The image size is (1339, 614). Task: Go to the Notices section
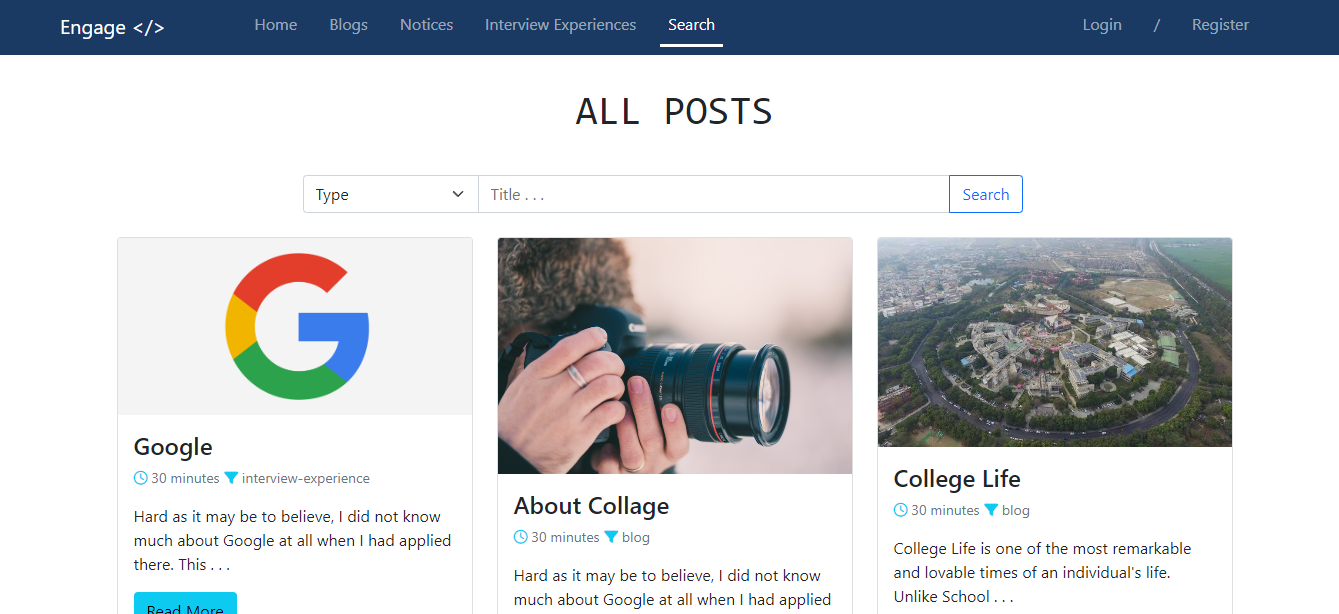click(x=426, y=24)
